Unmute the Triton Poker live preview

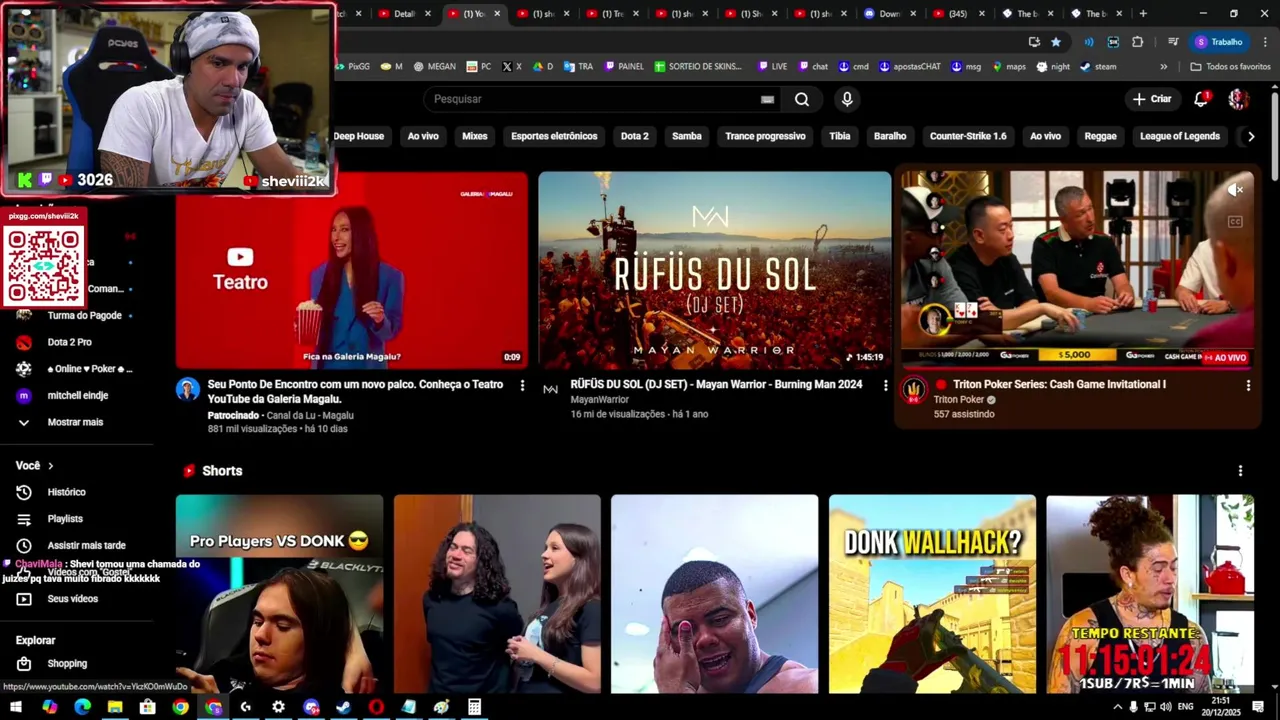[1236, 190]
